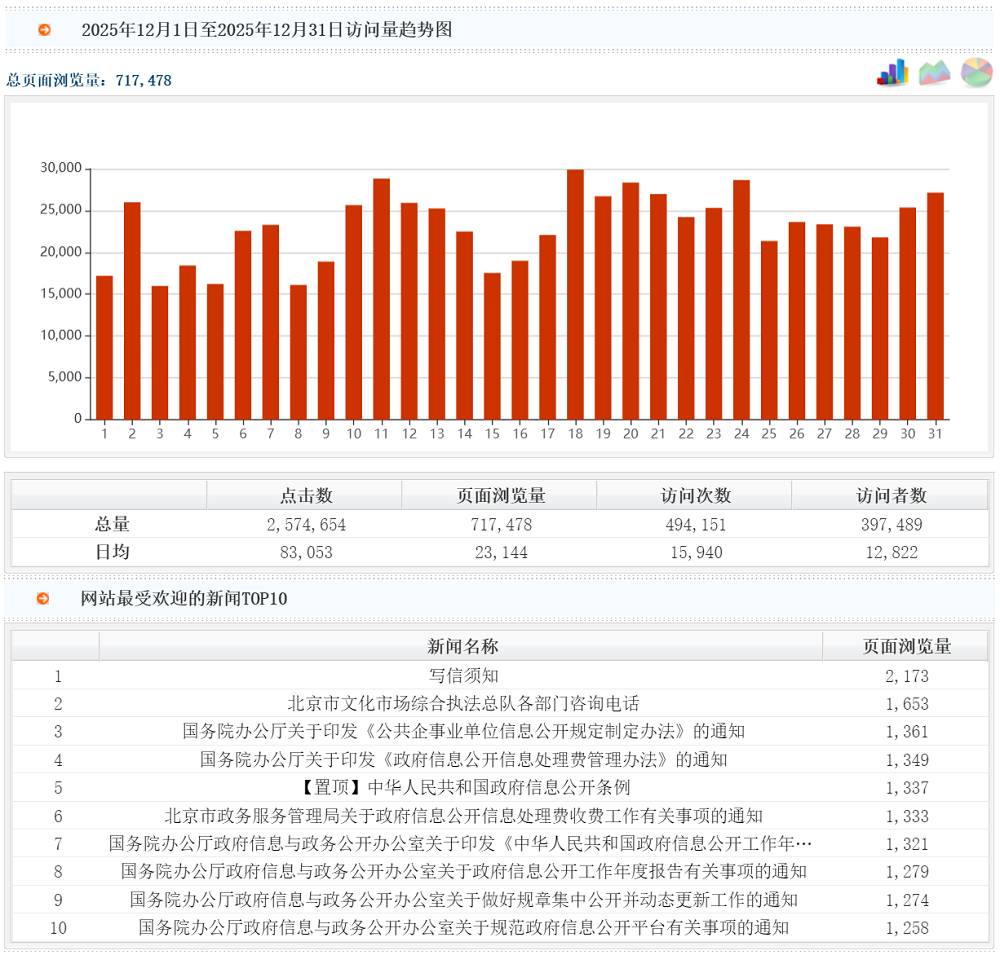Click the orange arrow beside 网站最受欢迎的新闻TOP10

(44, 599)
